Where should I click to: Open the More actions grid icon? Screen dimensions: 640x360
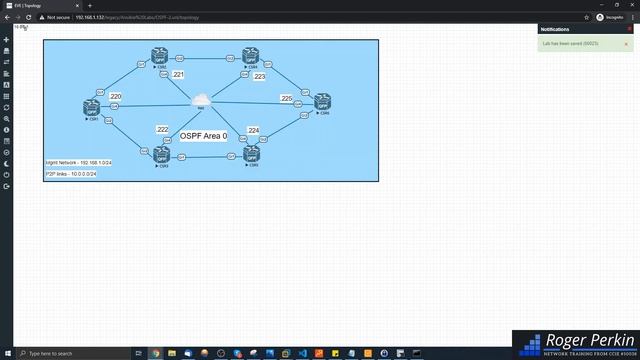click(6, 96)
